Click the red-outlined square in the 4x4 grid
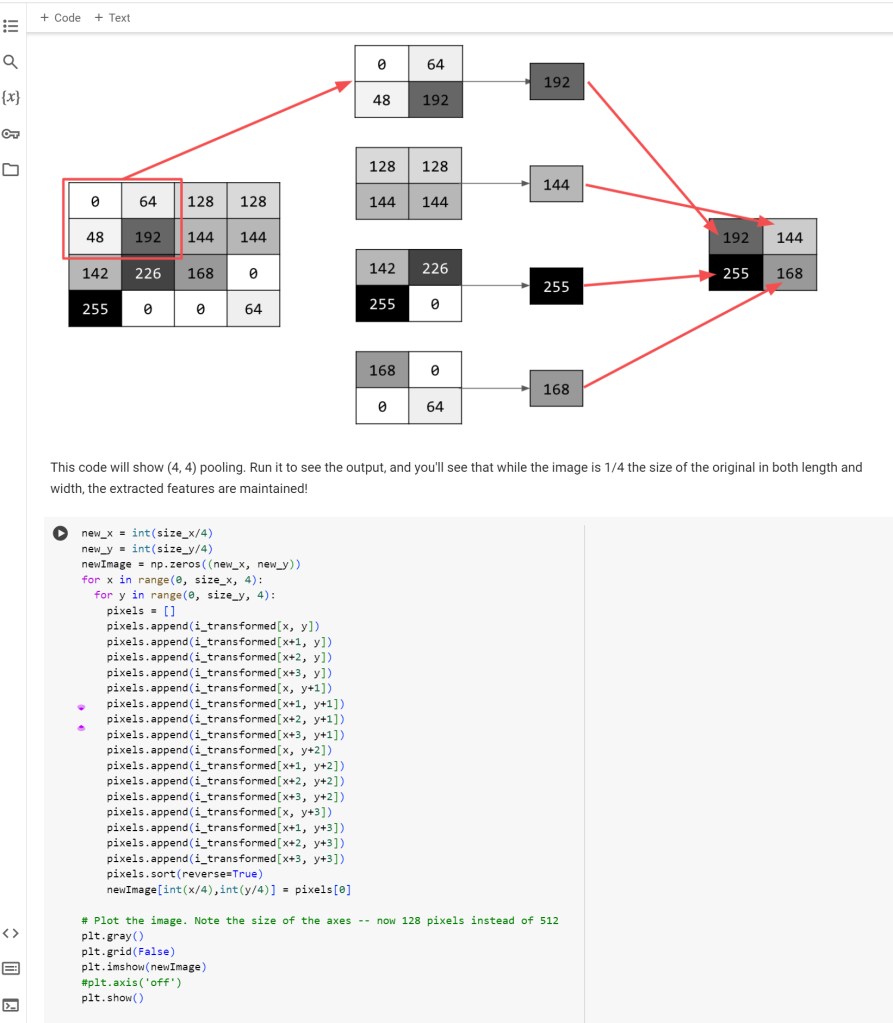The image size is (893, 1023). [122, 219]
